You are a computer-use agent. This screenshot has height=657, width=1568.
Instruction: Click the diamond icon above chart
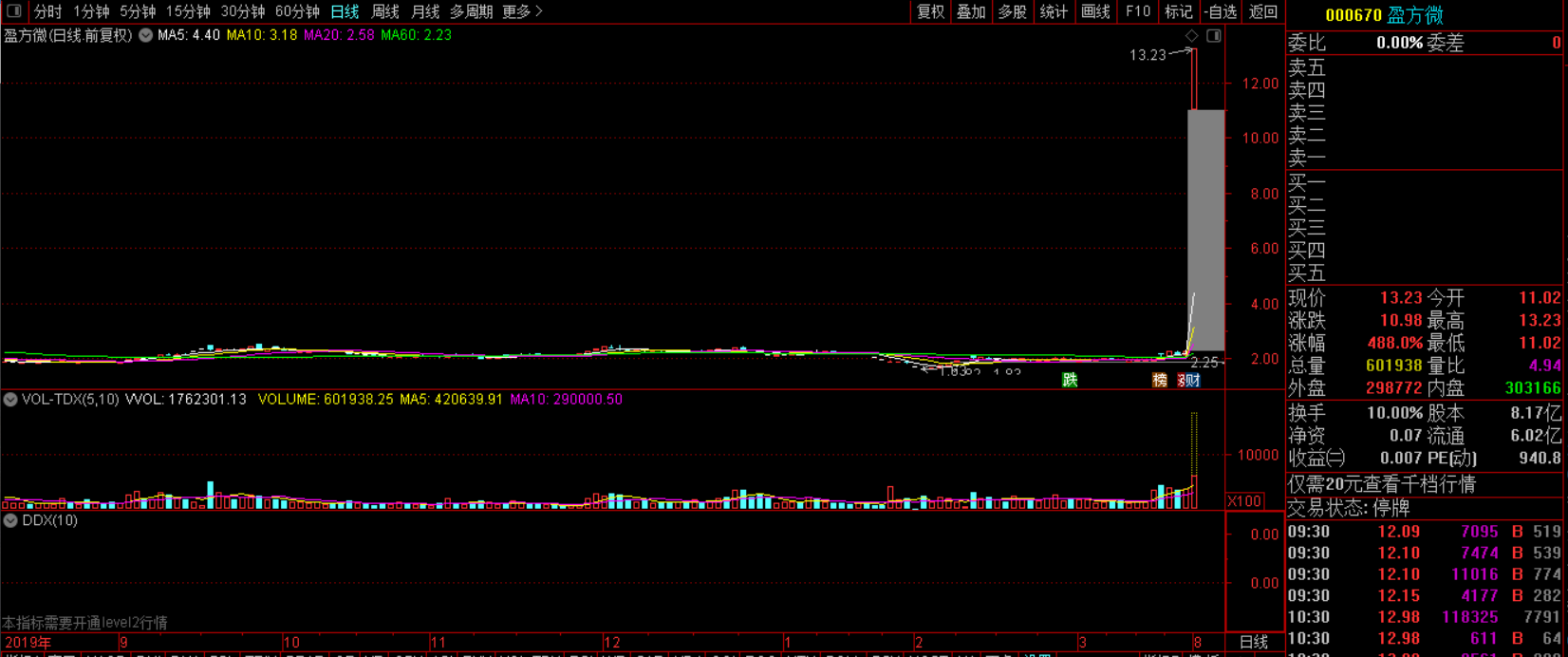point(1192,36)
